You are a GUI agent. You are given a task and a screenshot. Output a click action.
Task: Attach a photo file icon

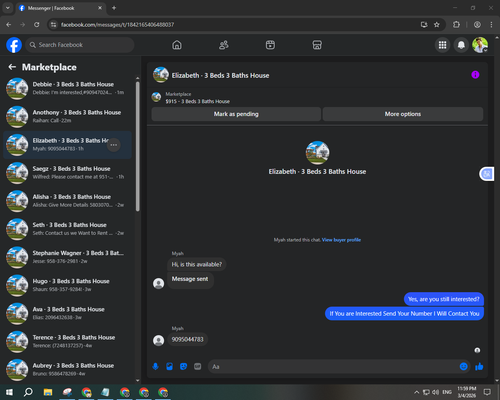click(169, 367)
